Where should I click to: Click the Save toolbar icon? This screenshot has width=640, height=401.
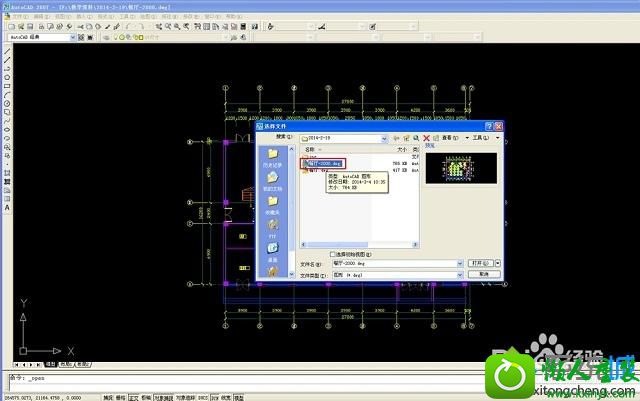pyautogui.click(x=30, y=27)
